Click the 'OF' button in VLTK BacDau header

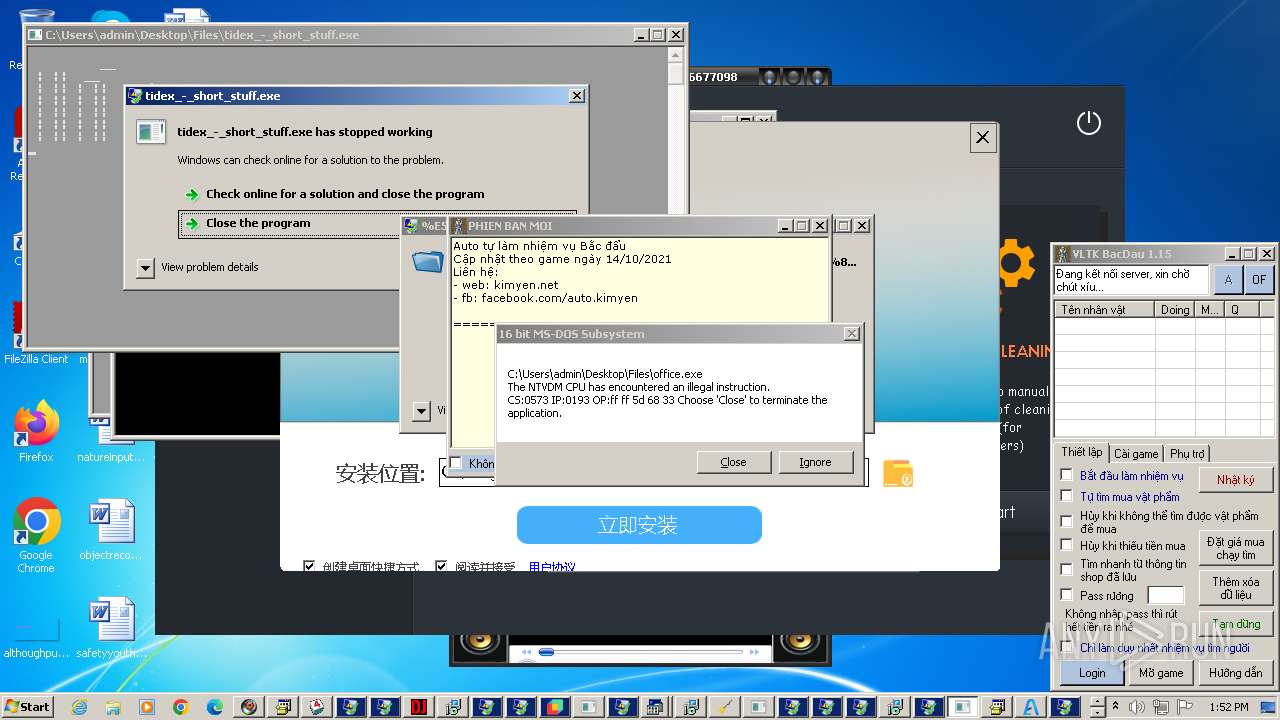pos(1259,280)
